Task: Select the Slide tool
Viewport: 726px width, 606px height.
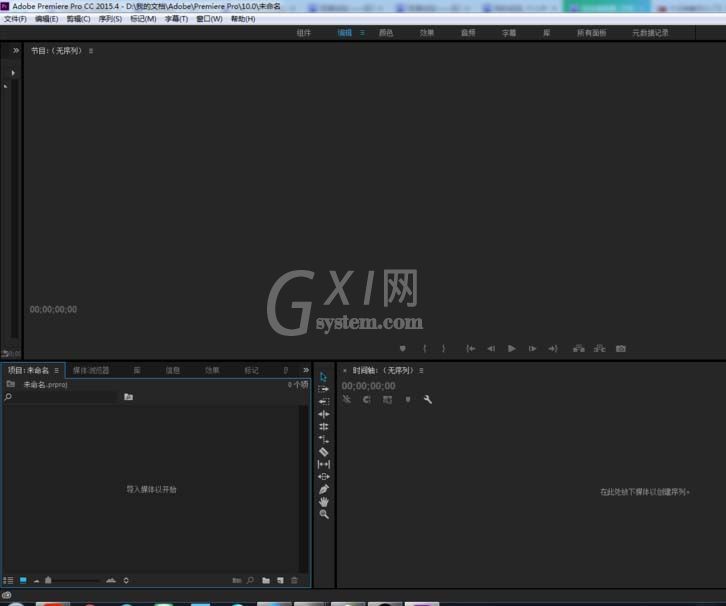Action: point(324,476)
